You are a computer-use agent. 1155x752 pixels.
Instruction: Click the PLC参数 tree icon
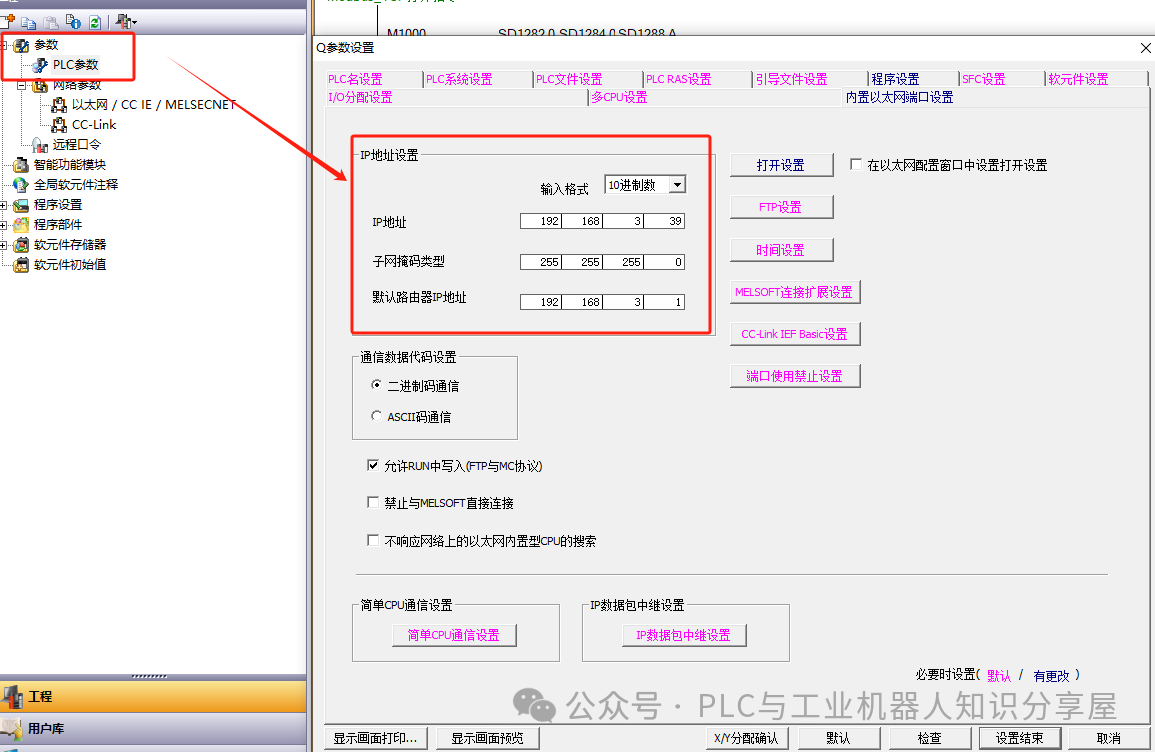tap(41, 65)
